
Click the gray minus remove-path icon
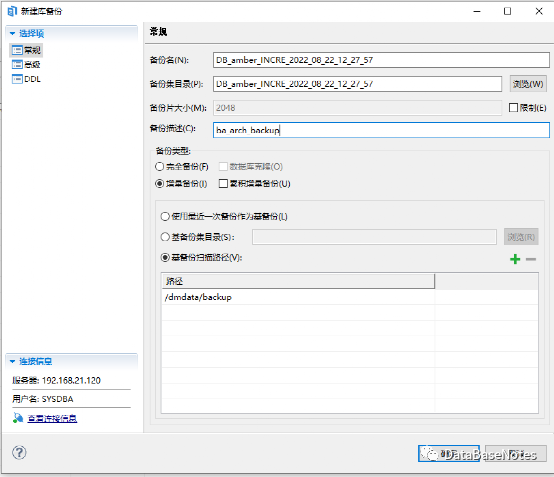pyautogui.click(x=531, y=259)
